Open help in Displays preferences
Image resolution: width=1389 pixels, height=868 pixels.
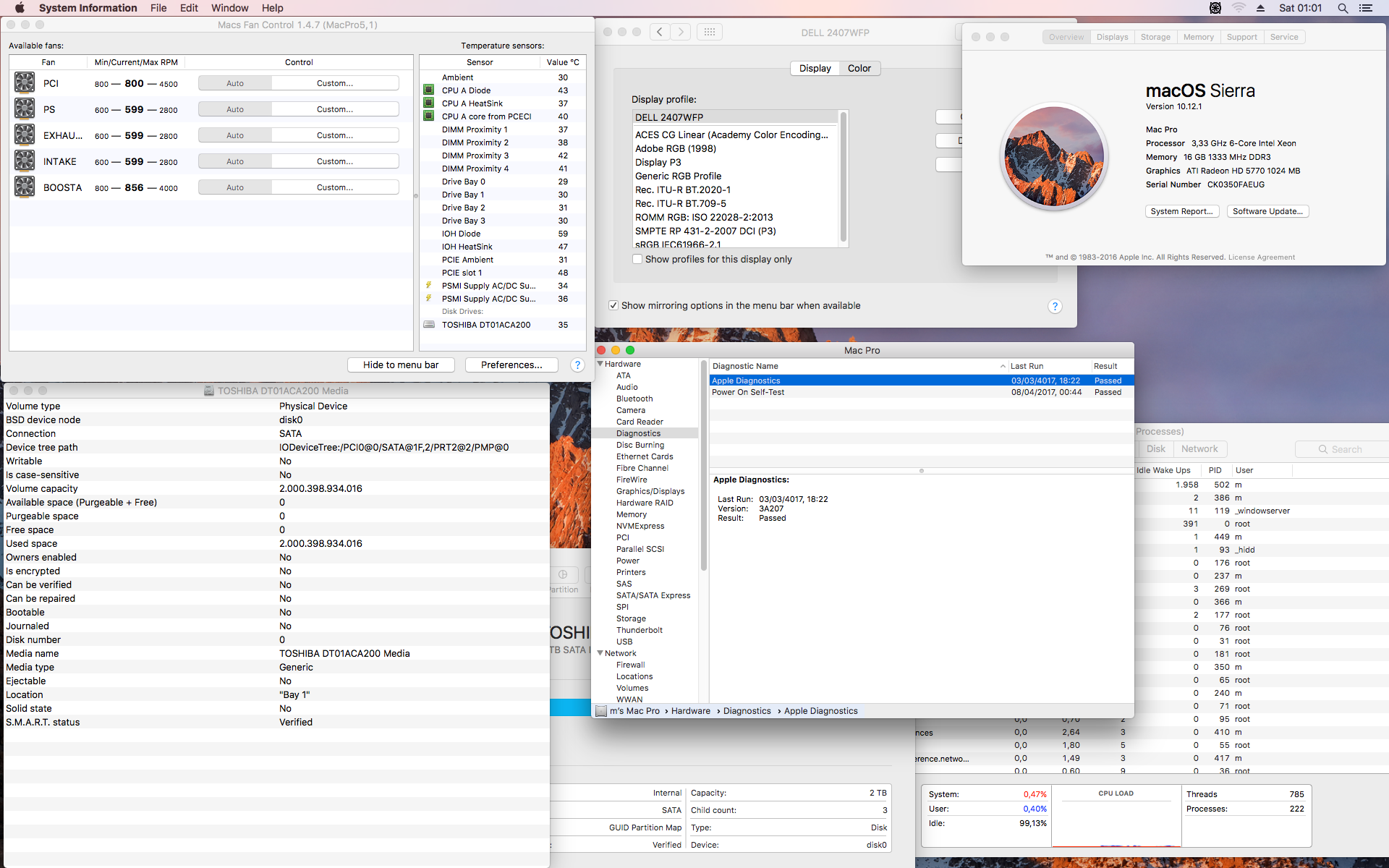[x=1055, y=306]
